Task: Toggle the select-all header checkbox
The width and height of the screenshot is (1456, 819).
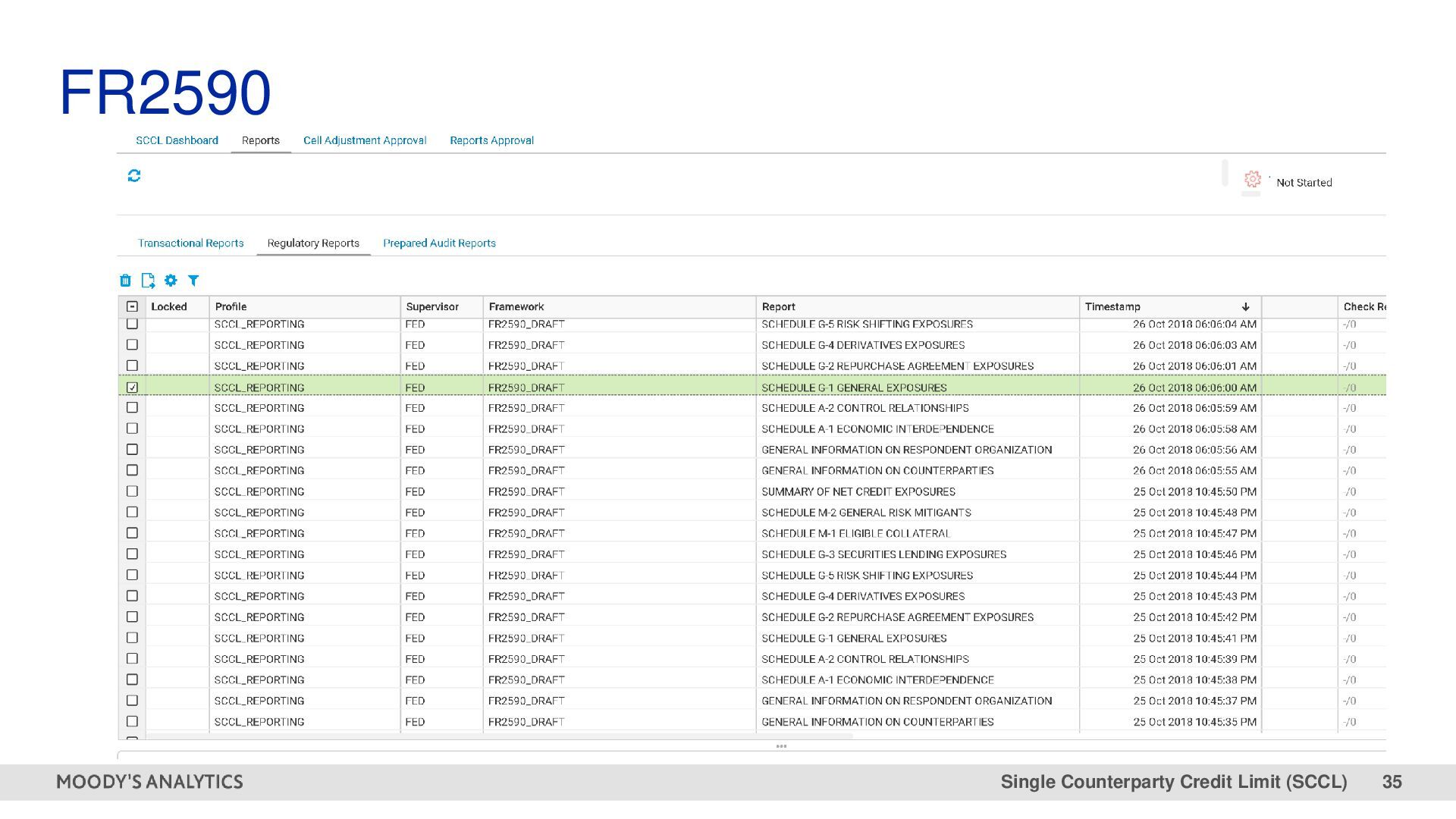Action: (132, 307)
